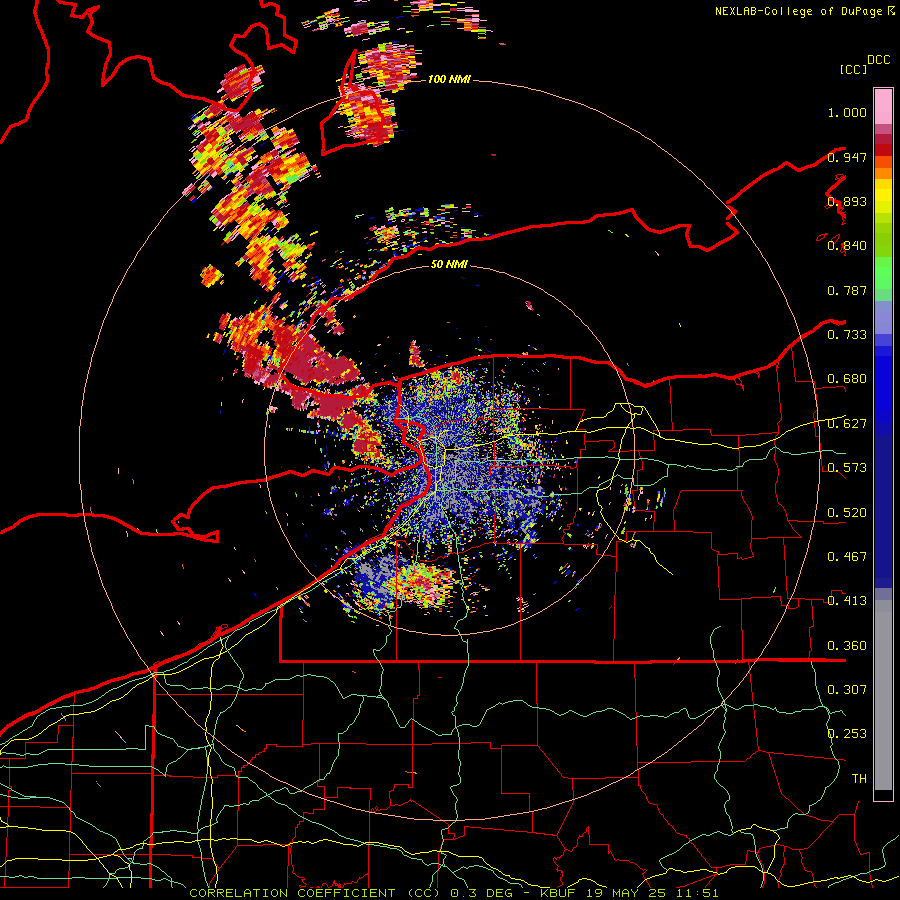
Task: Click the 0.253 scale value
Action: [847, 734]
